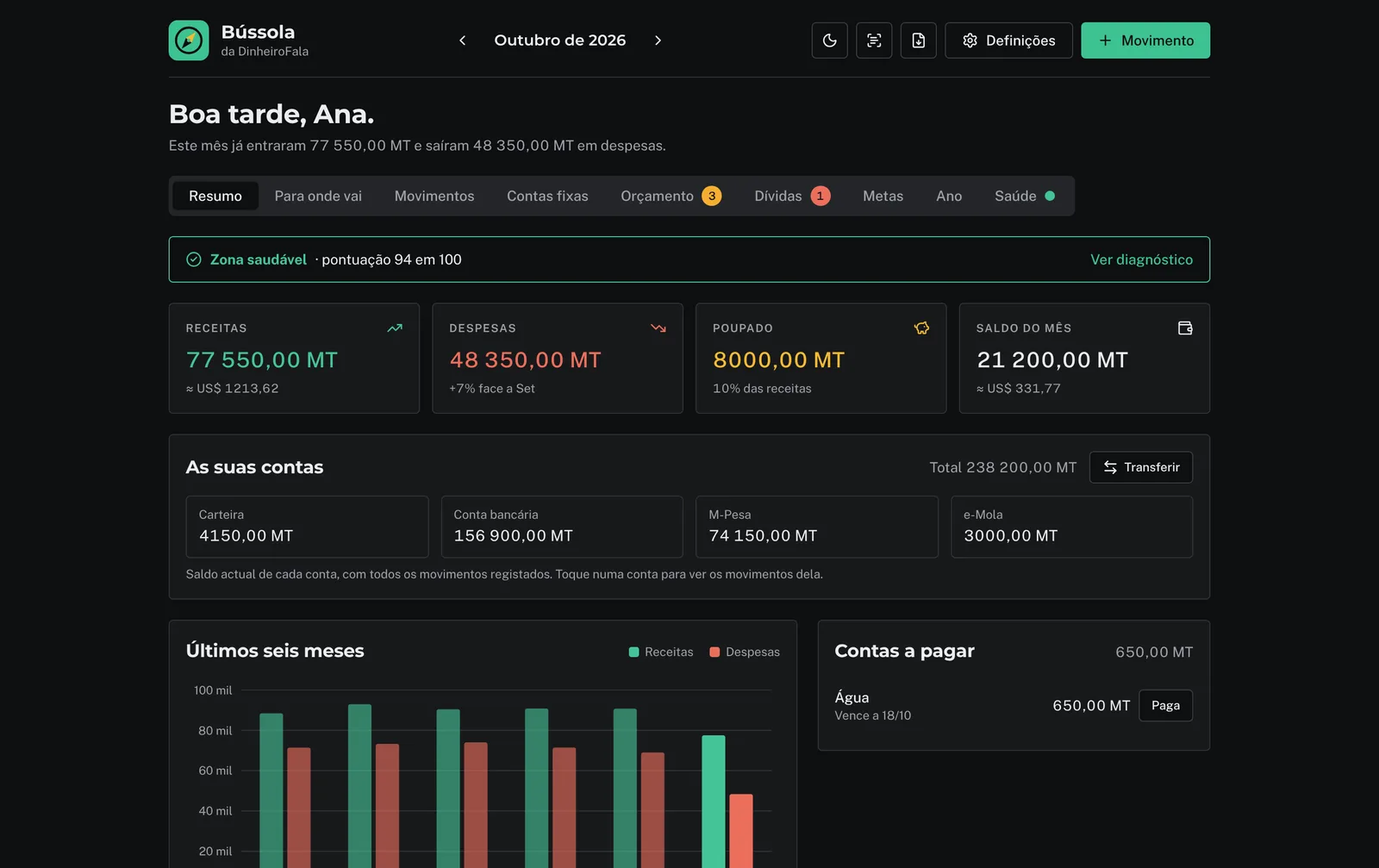Click Ver diagnóstico link

pyautogui.click(x=1141, y=259)
